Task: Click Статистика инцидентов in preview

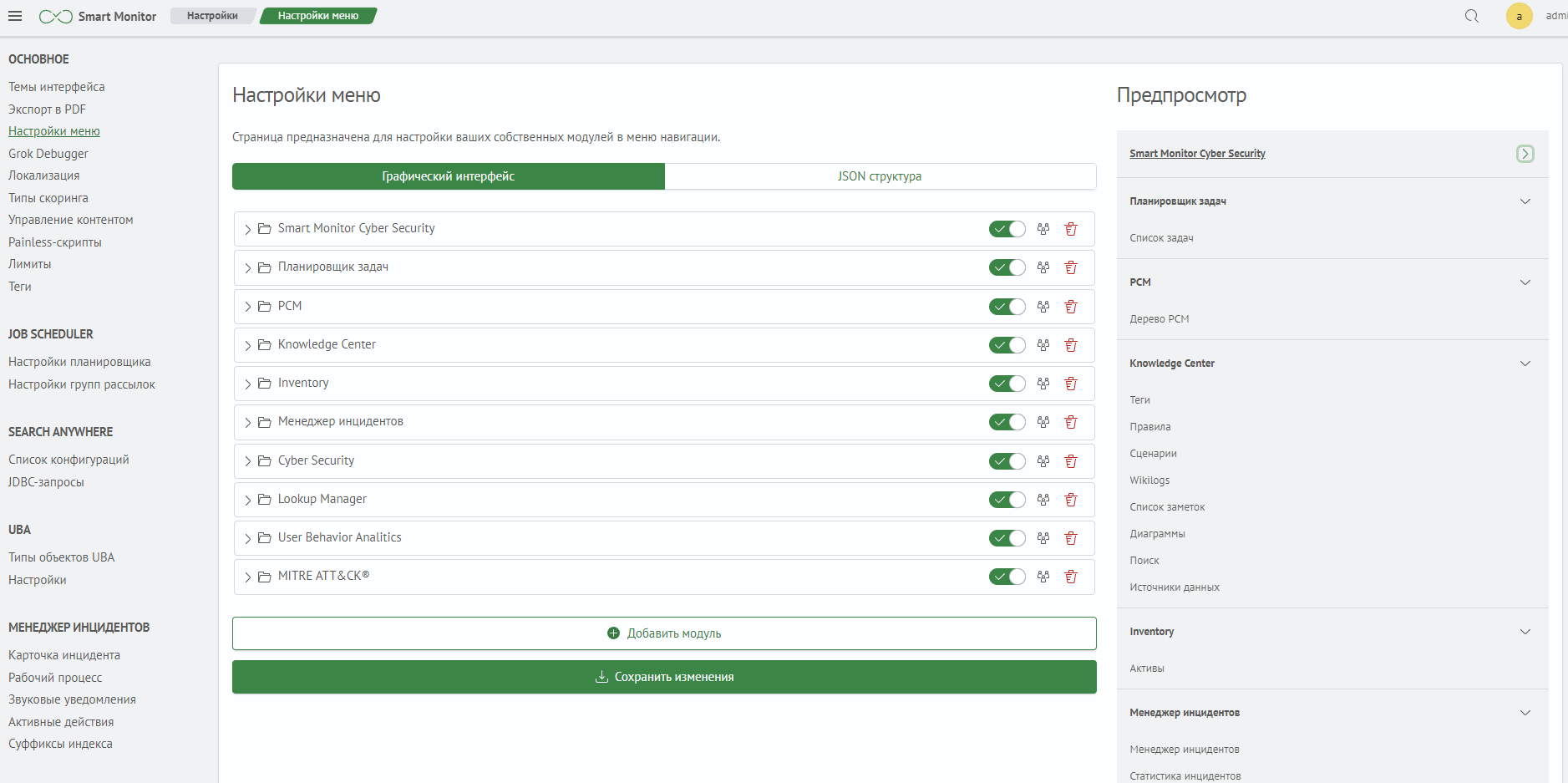Action: tap(1185, 776)
